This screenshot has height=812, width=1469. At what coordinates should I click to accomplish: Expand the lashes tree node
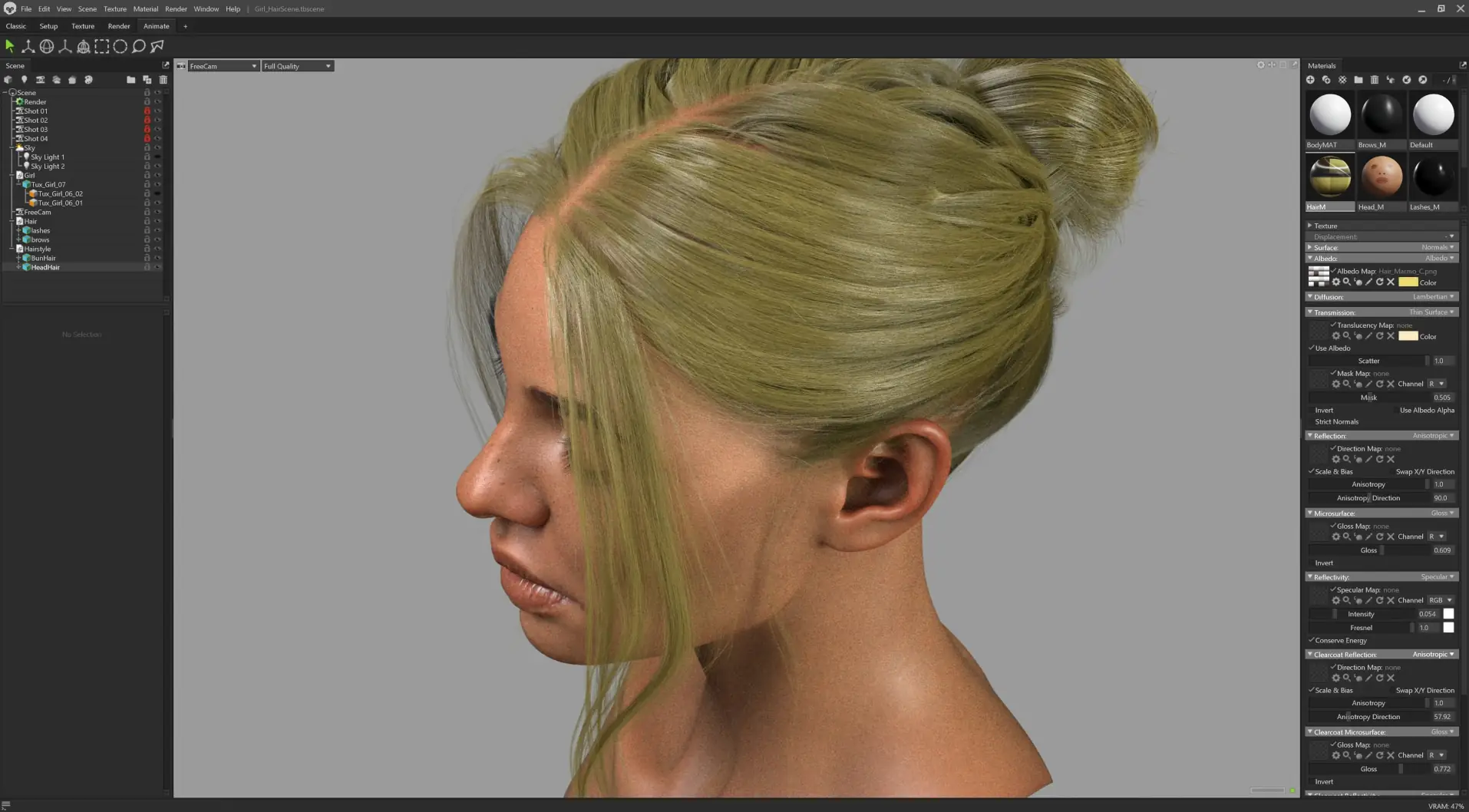point(18,231)
